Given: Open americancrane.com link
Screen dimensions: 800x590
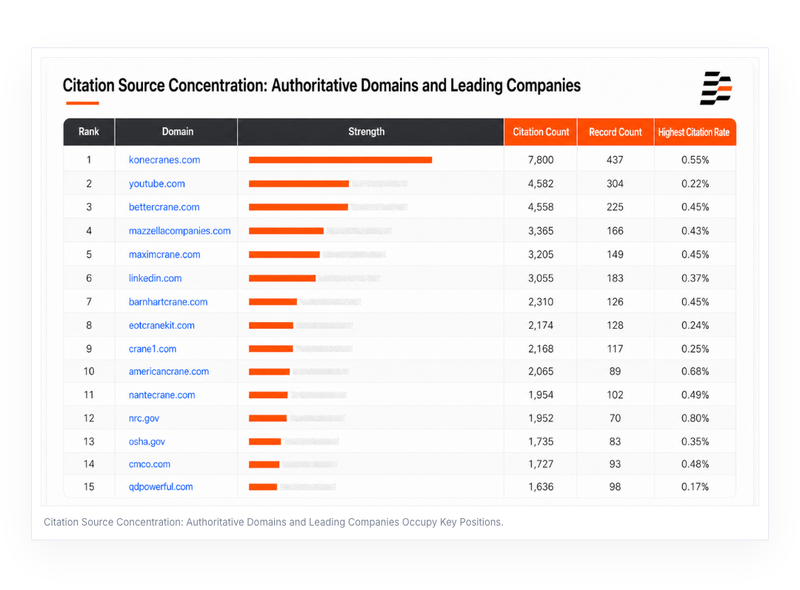Looking at the screenshot, I should (168, 371).
